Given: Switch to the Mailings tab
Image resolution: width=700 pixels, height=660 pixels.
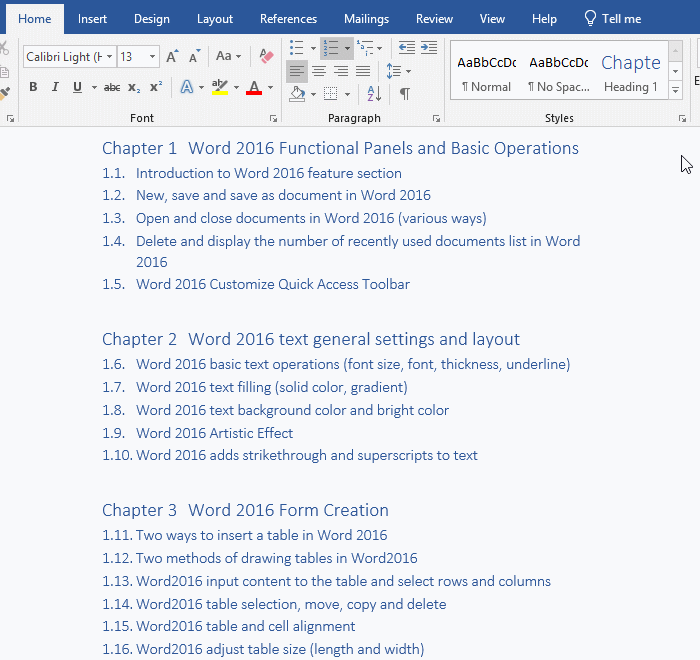Looking at the screenshot, I should coord(367,19).
